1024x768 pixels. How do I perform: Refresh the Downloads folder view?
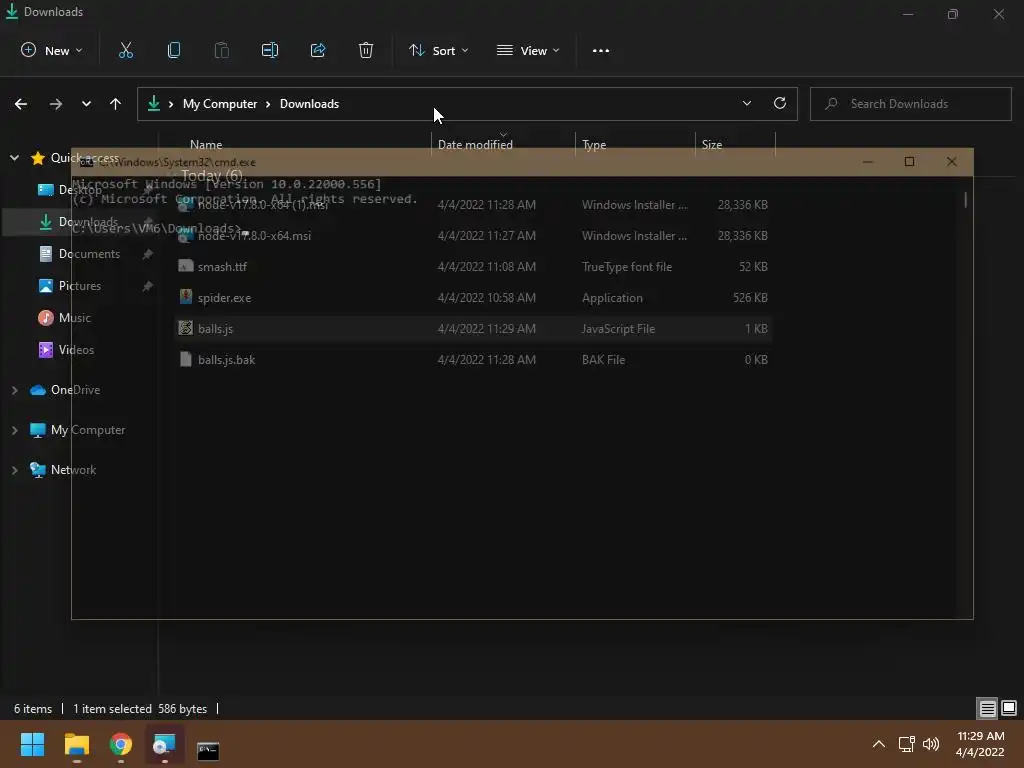tap(780, 103)
